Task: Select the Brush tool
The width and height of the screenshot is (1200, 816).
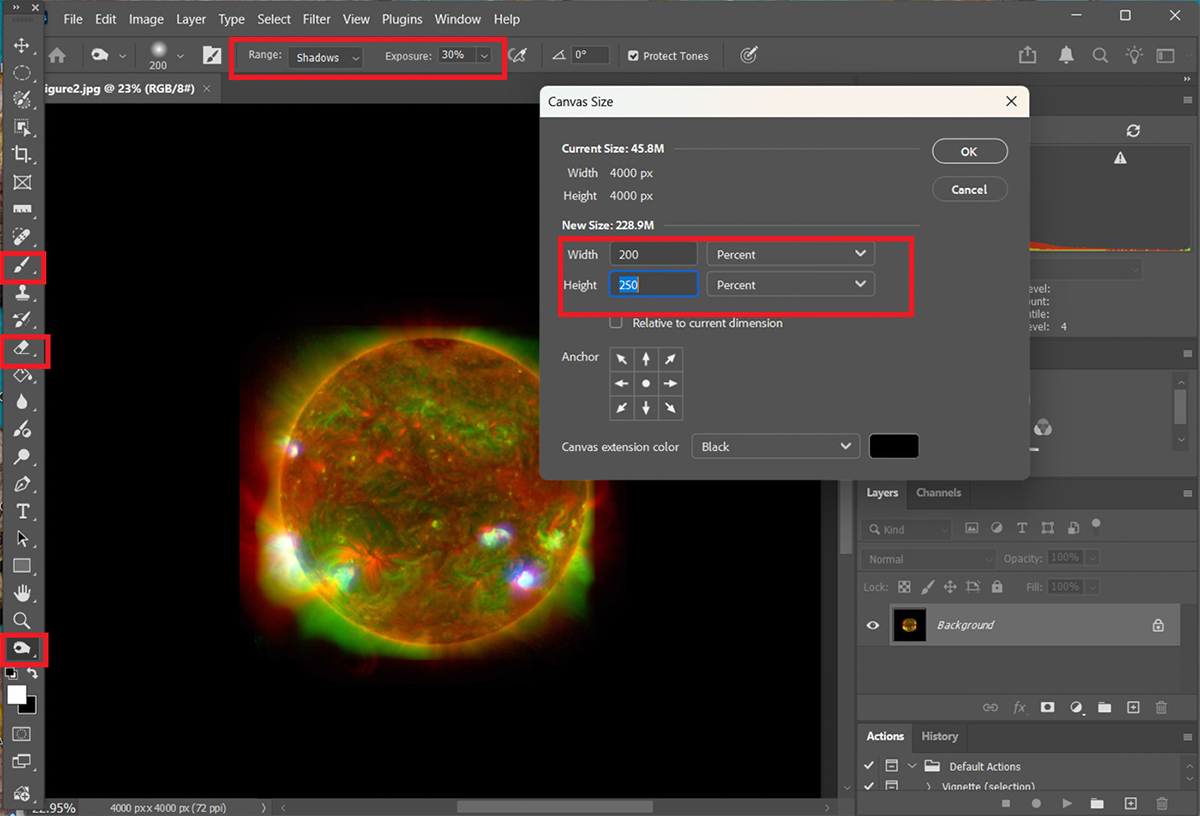Action: (x=22, y=267)
